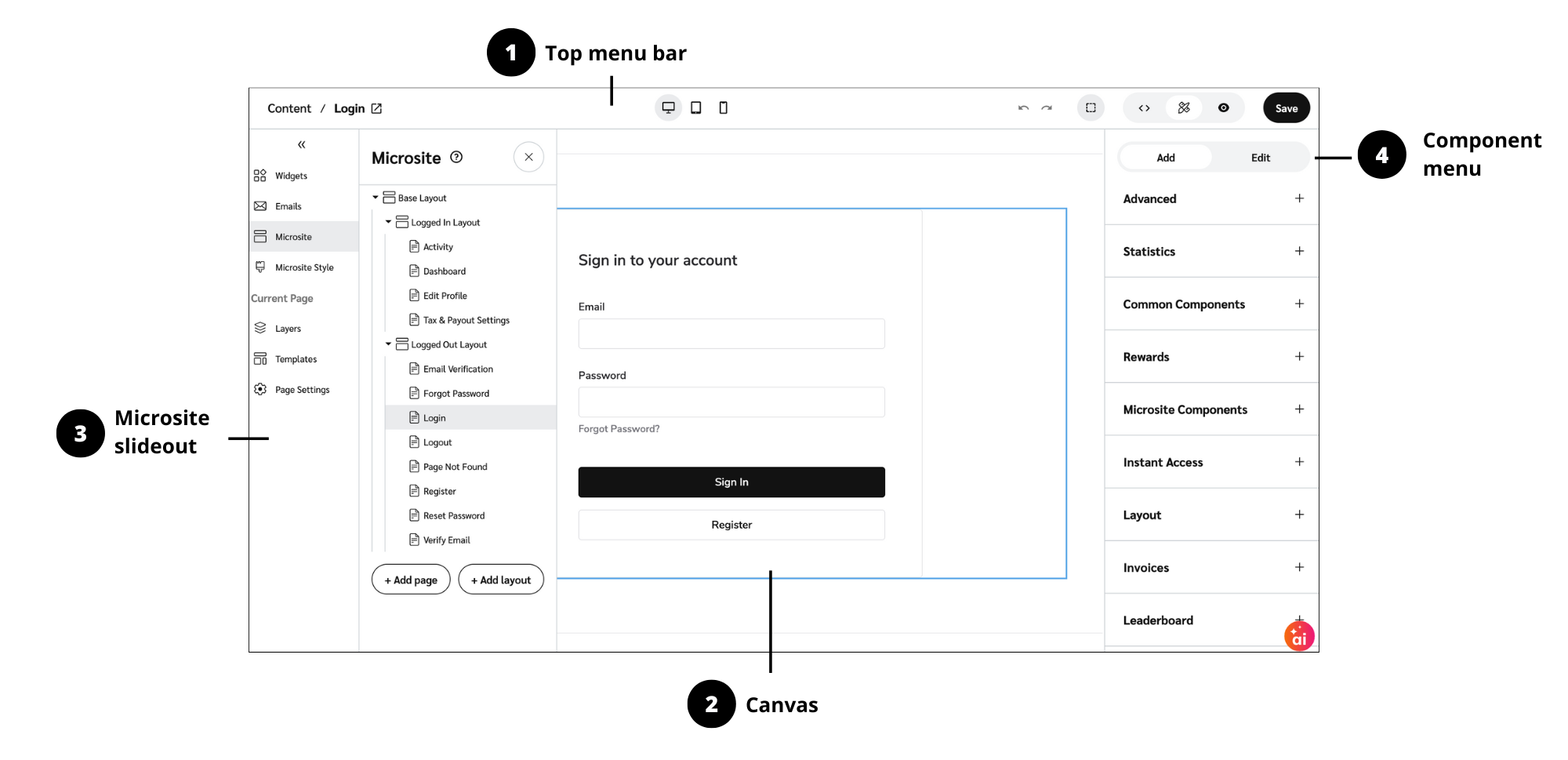Viewport: 1568px width, 760px height.
Task: Click the help icon beside Microsite
Action: (x=456, y=158)
